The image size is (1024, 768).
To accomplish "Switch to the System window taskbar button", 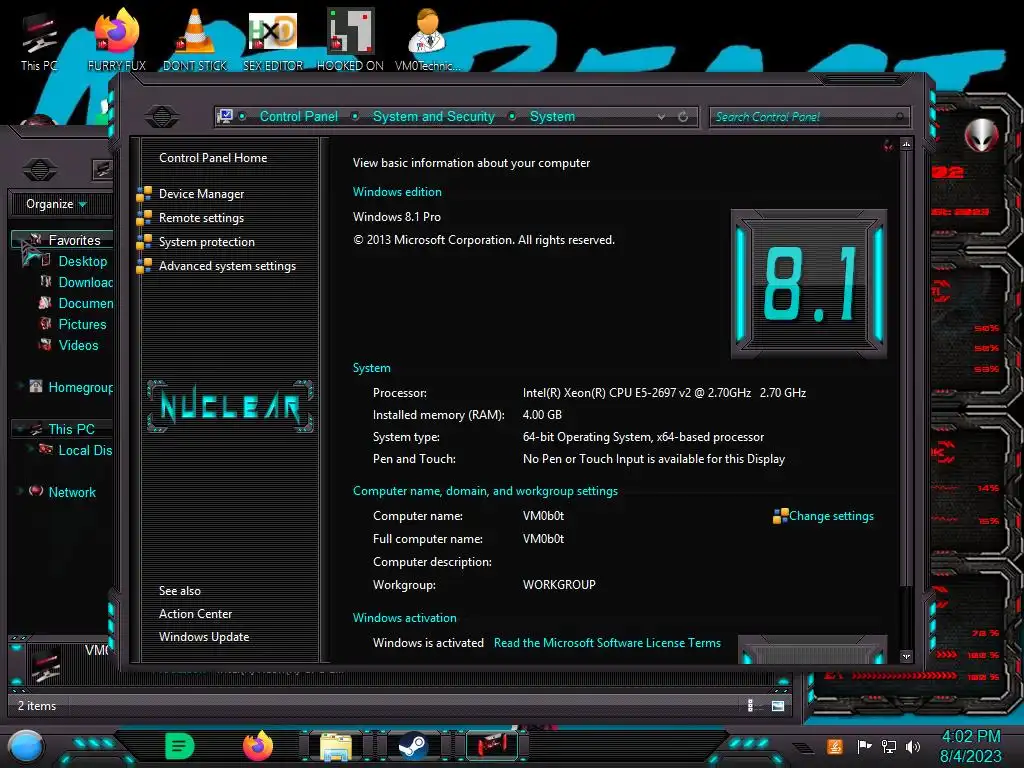I will (x=492, y=746).
